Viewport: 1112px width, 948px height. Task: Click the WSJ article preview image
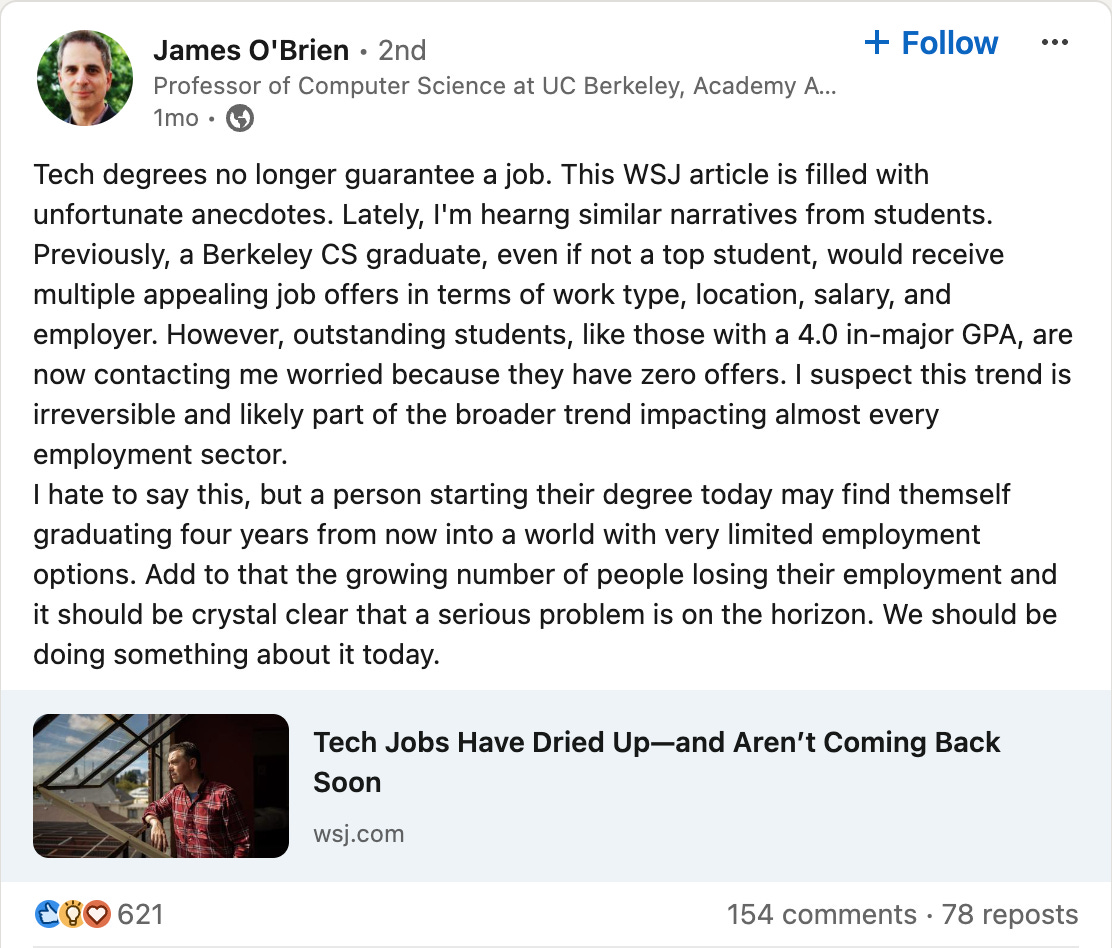pos(161,785)
